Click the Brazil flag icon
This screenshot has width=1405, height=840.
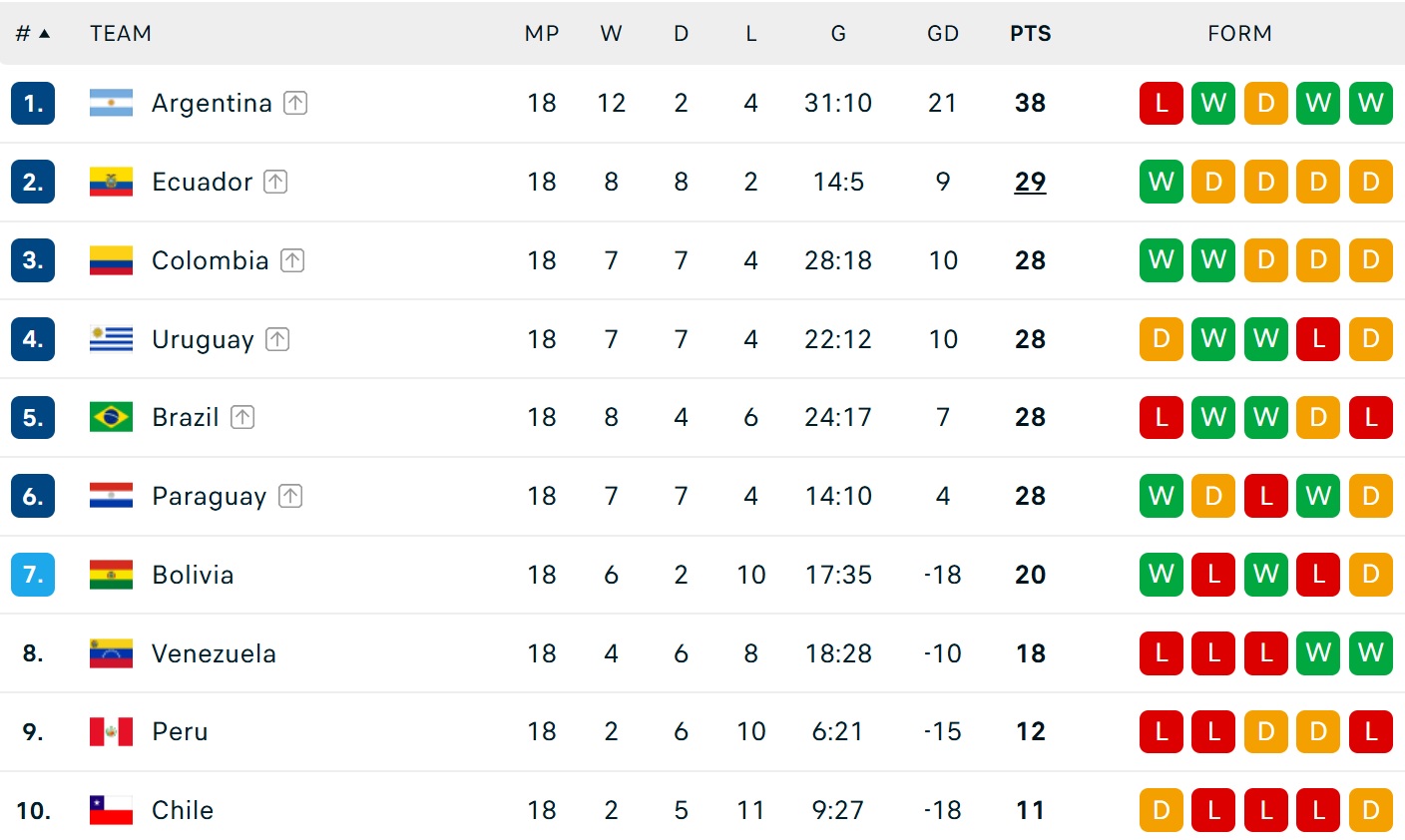(111, 417)
